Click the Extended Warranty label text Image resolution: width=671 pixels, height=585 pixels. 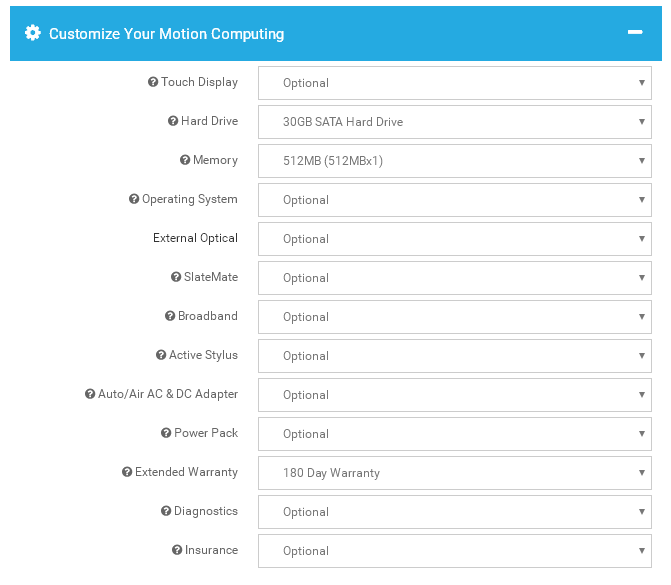click(187, 472)
